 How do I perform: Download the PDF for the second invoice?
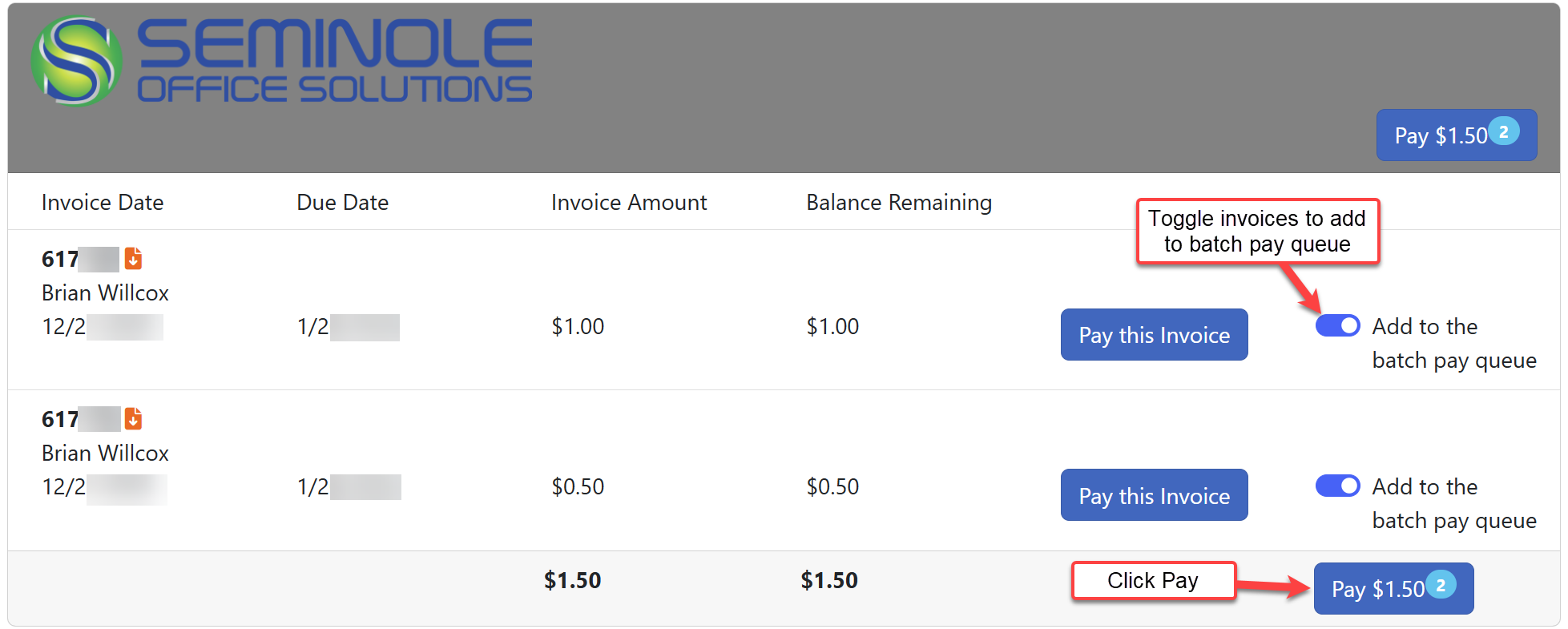click(x=133, y=418)
